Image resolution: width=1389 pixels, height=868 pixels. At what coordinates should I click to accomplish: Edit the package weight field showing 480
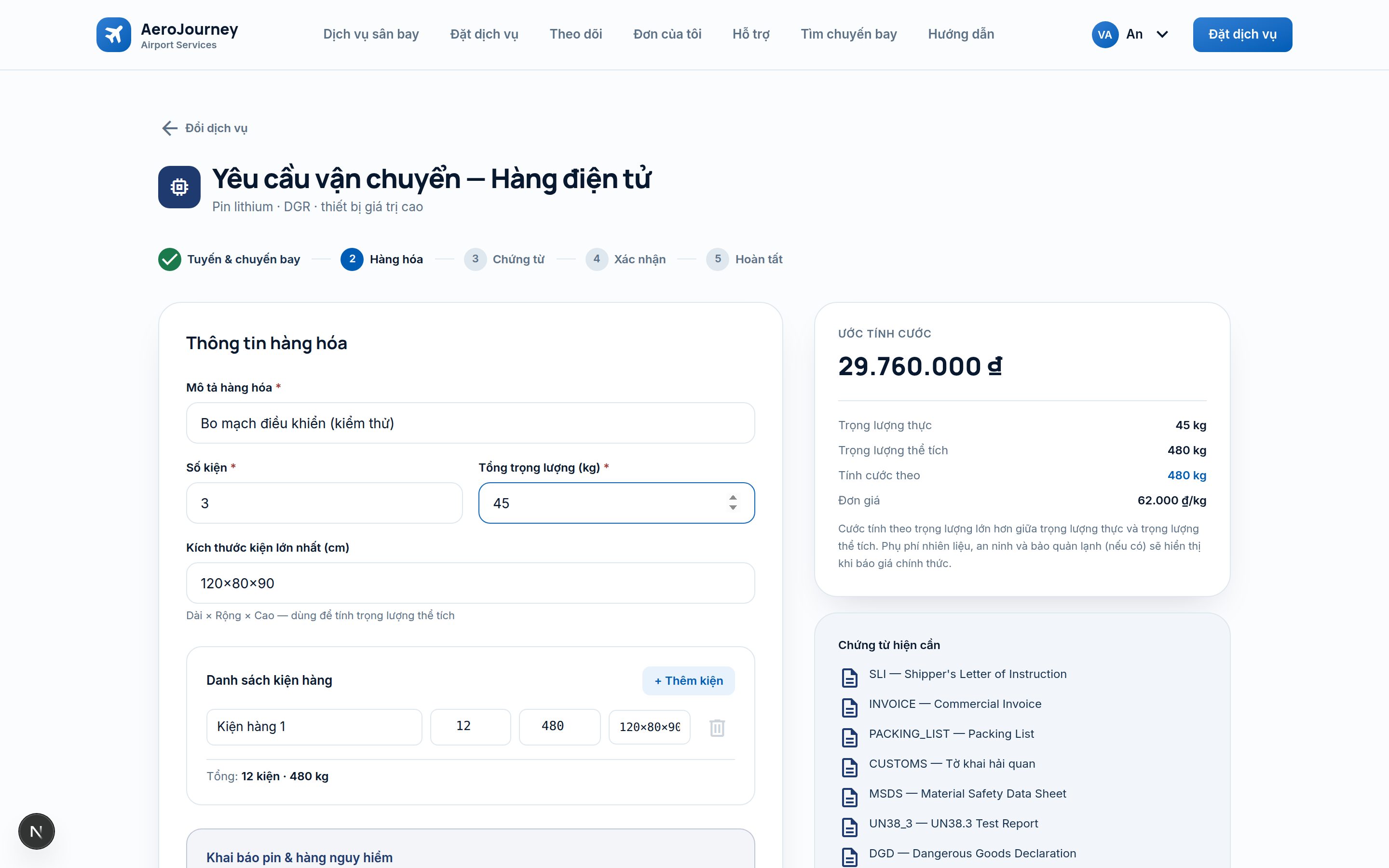[559, 727]
